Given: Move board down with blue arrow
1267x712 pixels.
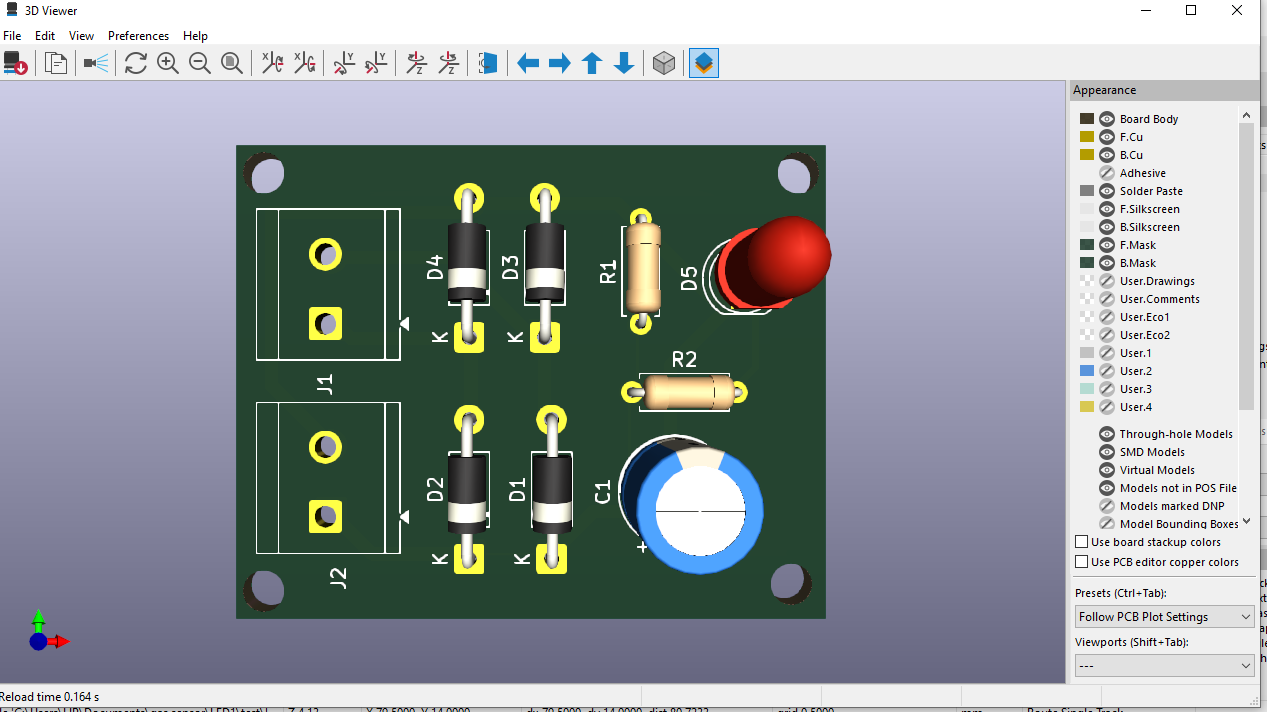Looking at the screenshot, I should [x=624, y=64].
